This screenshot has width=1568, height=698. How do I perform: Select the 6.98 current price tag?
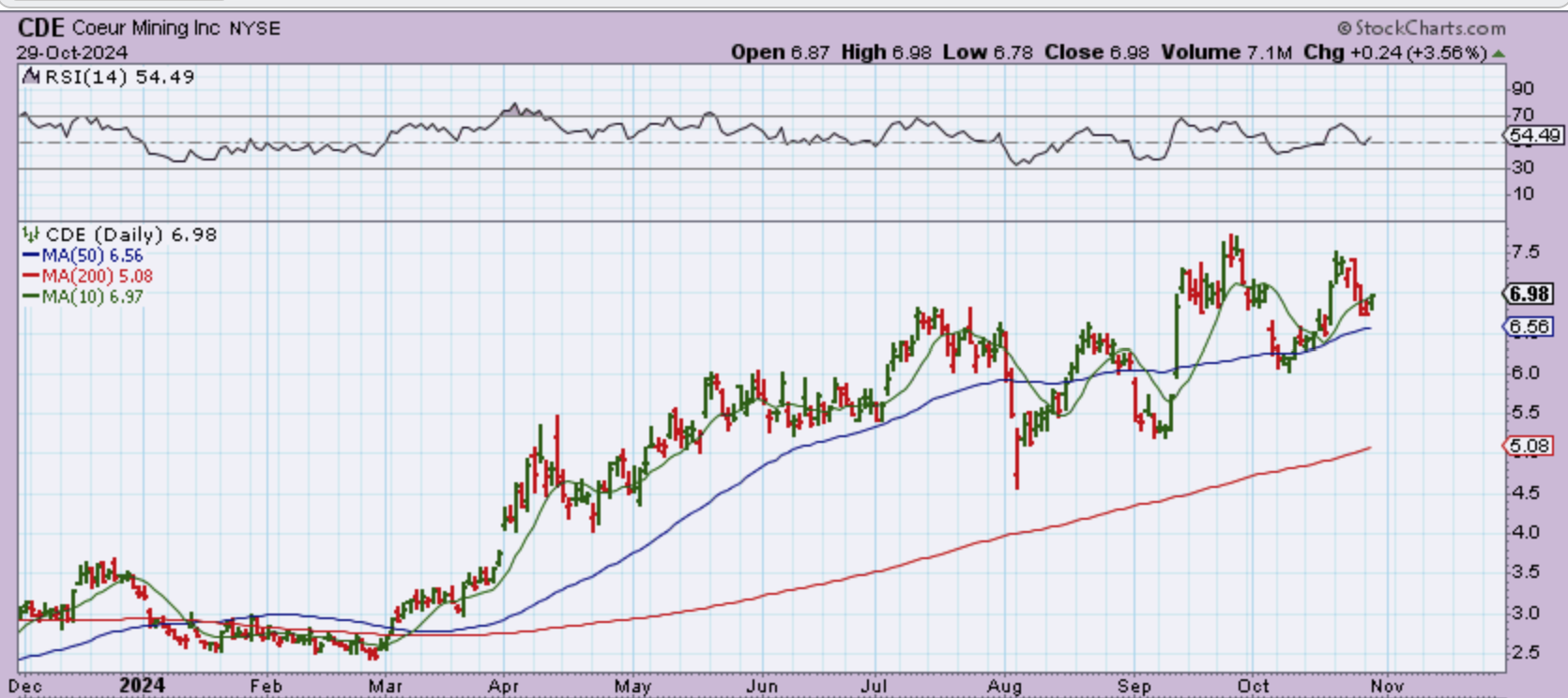[x=1529, y=294]
